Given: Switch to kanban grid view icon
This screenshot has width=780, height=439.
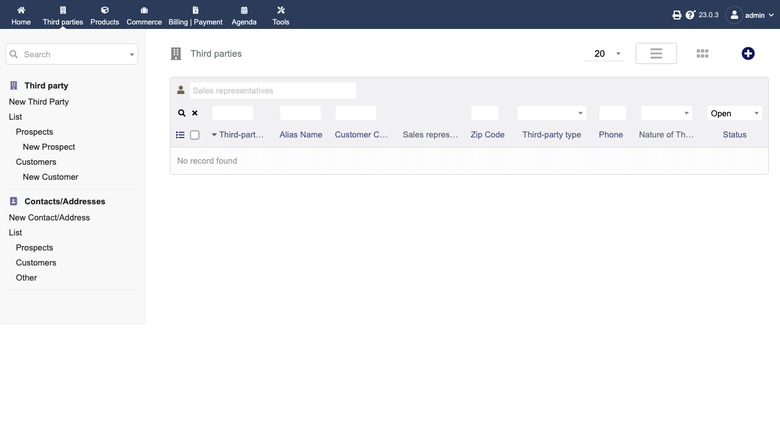Looking at the screenshot, I should [x=702, y=53].
